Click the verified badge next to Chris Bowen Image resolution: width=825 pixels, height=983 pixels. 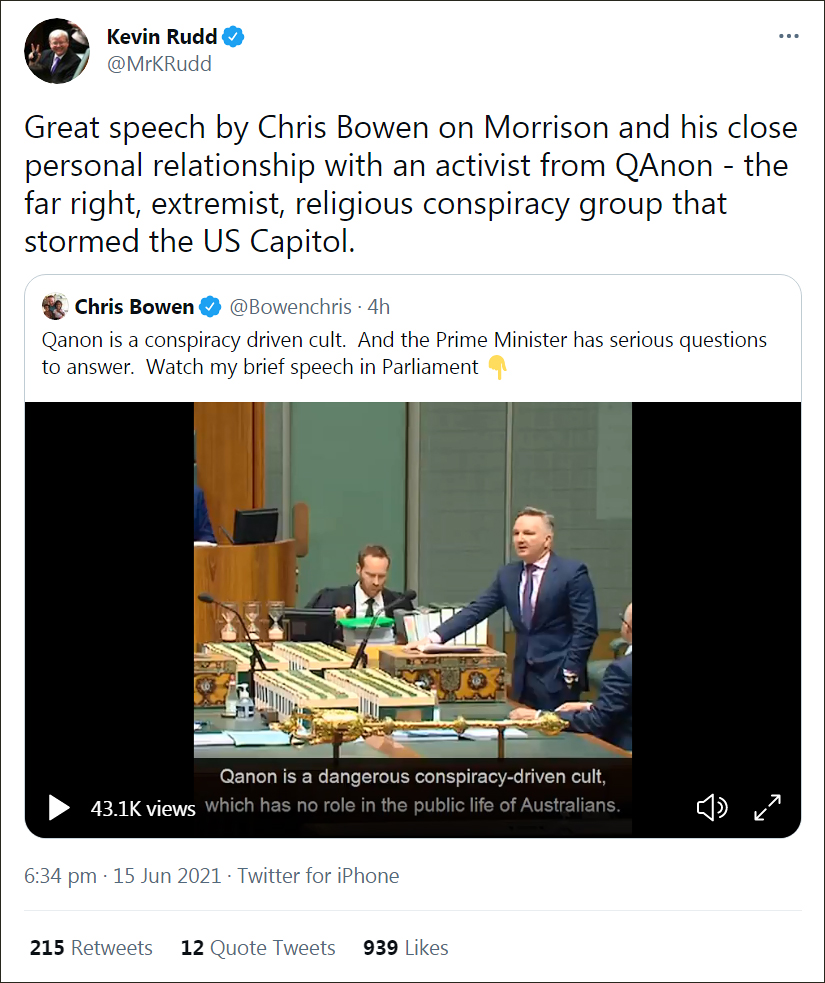pyautogui.click(x=210, y=307)
